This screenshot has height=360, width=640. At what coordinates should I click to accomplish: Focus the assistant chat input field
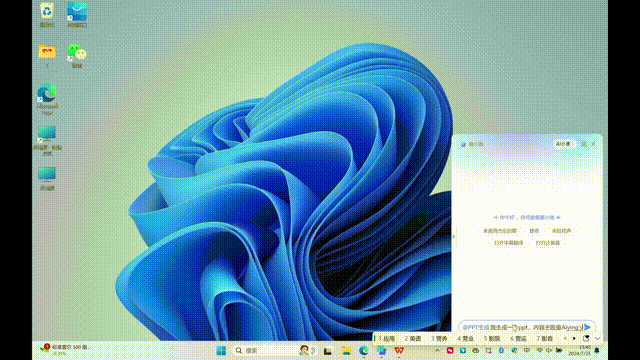pos(522,327)
